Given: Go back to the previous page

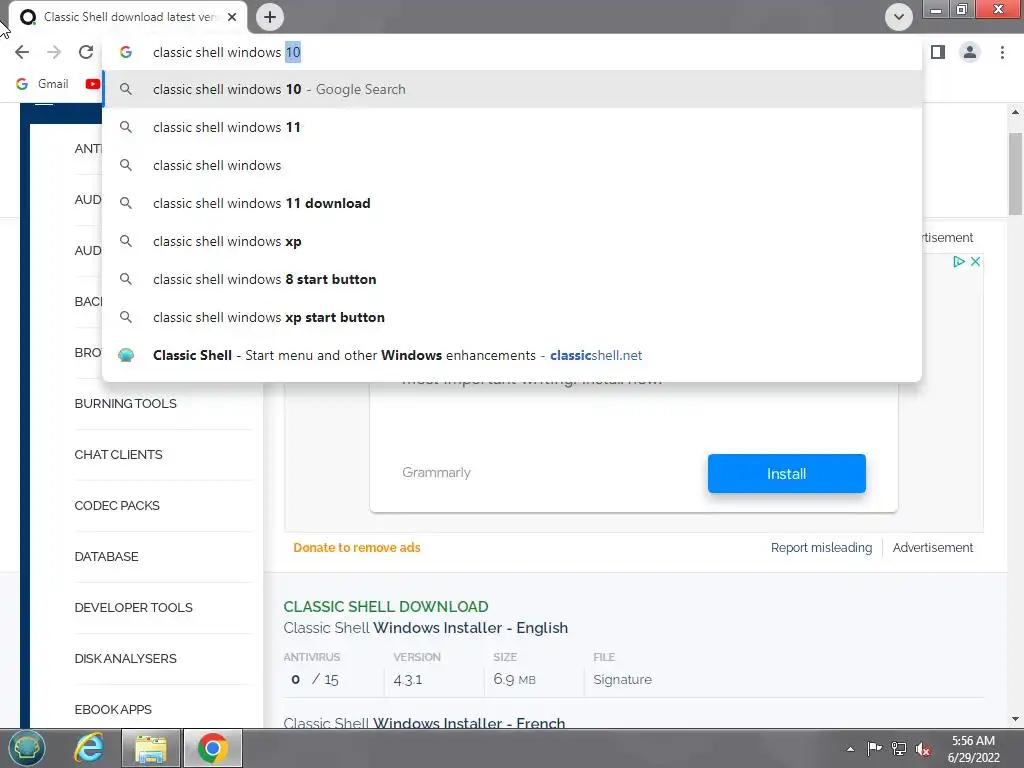Looking at the screenshot, I should tap(22, 52).
